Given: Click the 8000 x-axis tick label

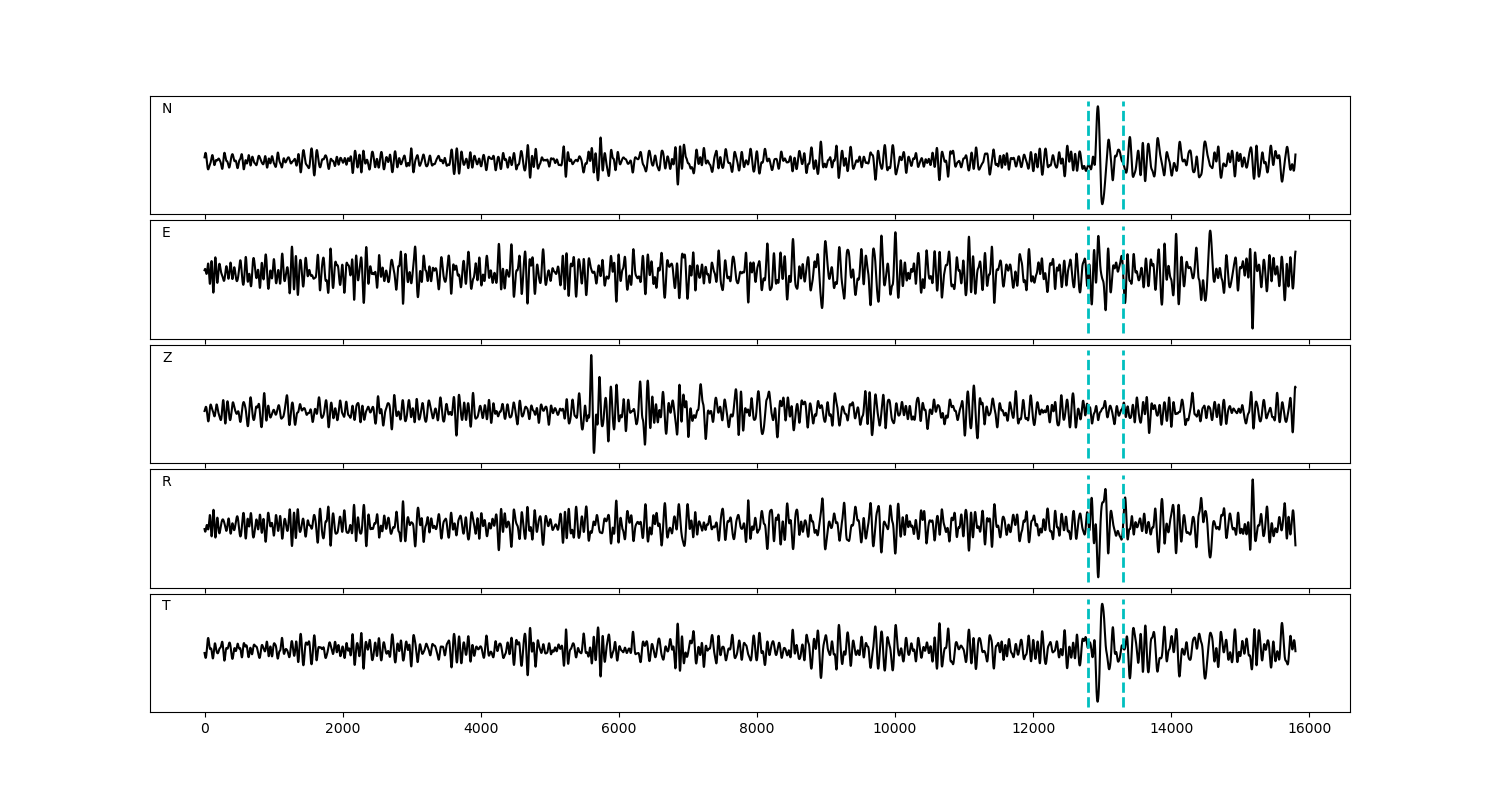Looking at the screenshot, I should [757, 729].
